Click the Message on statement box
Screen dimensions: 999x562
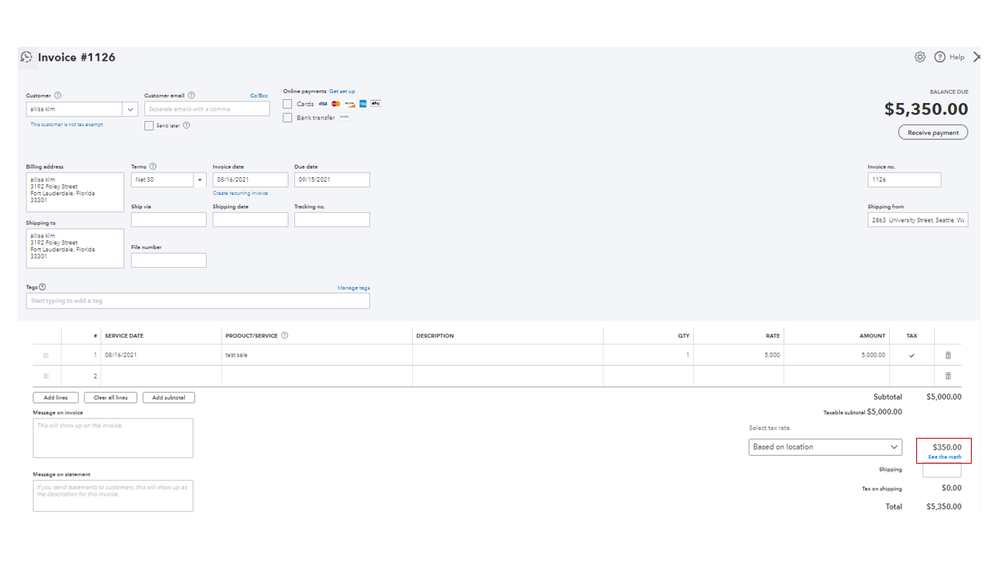[x=113, y=496]
